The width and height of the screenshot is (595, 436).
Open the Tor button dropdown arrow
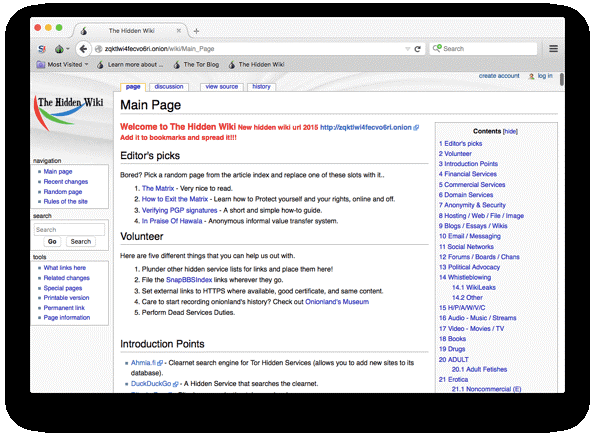pos(68,49)
